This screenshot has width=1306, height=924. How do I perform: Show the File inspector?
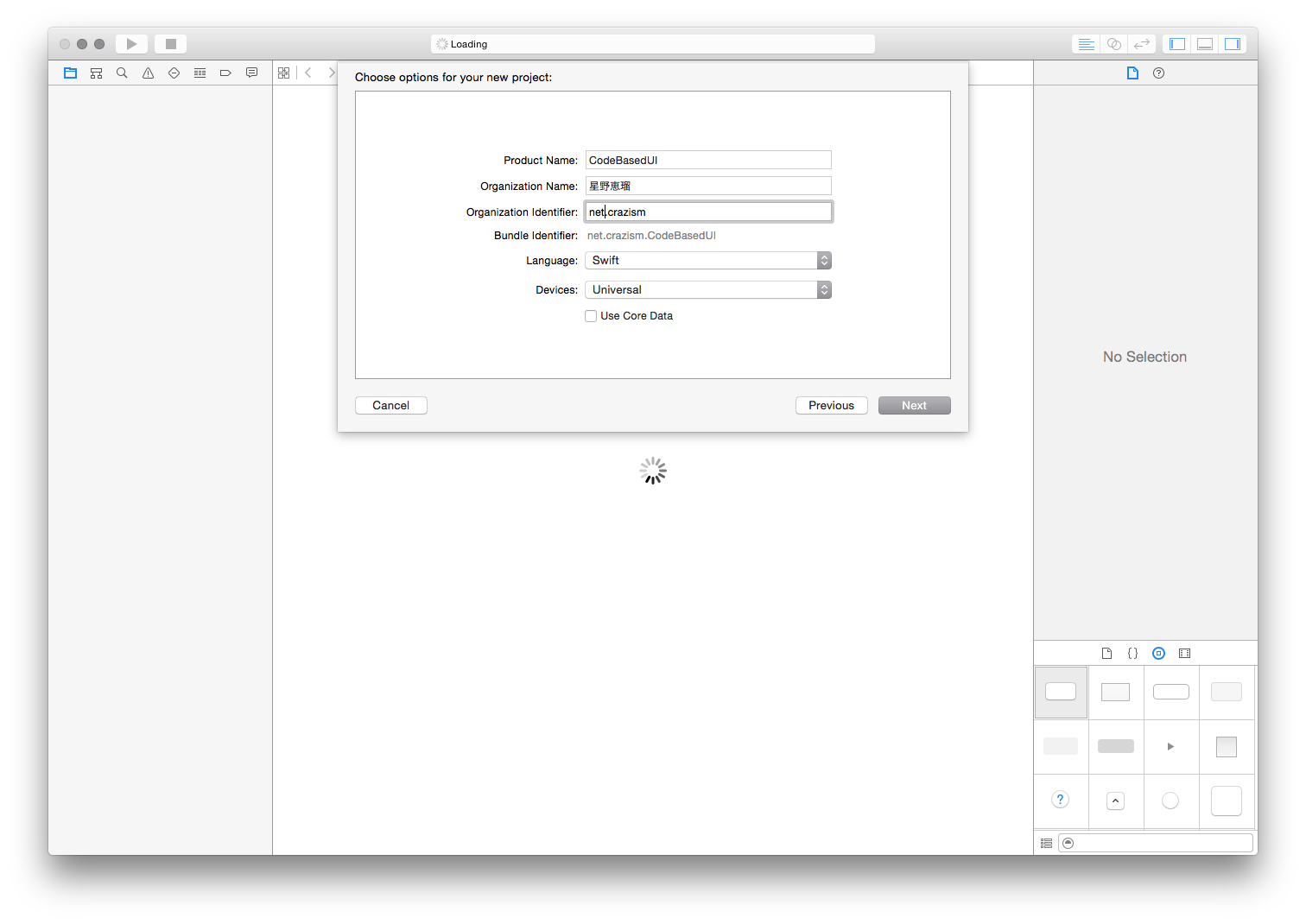[1132, 73]
